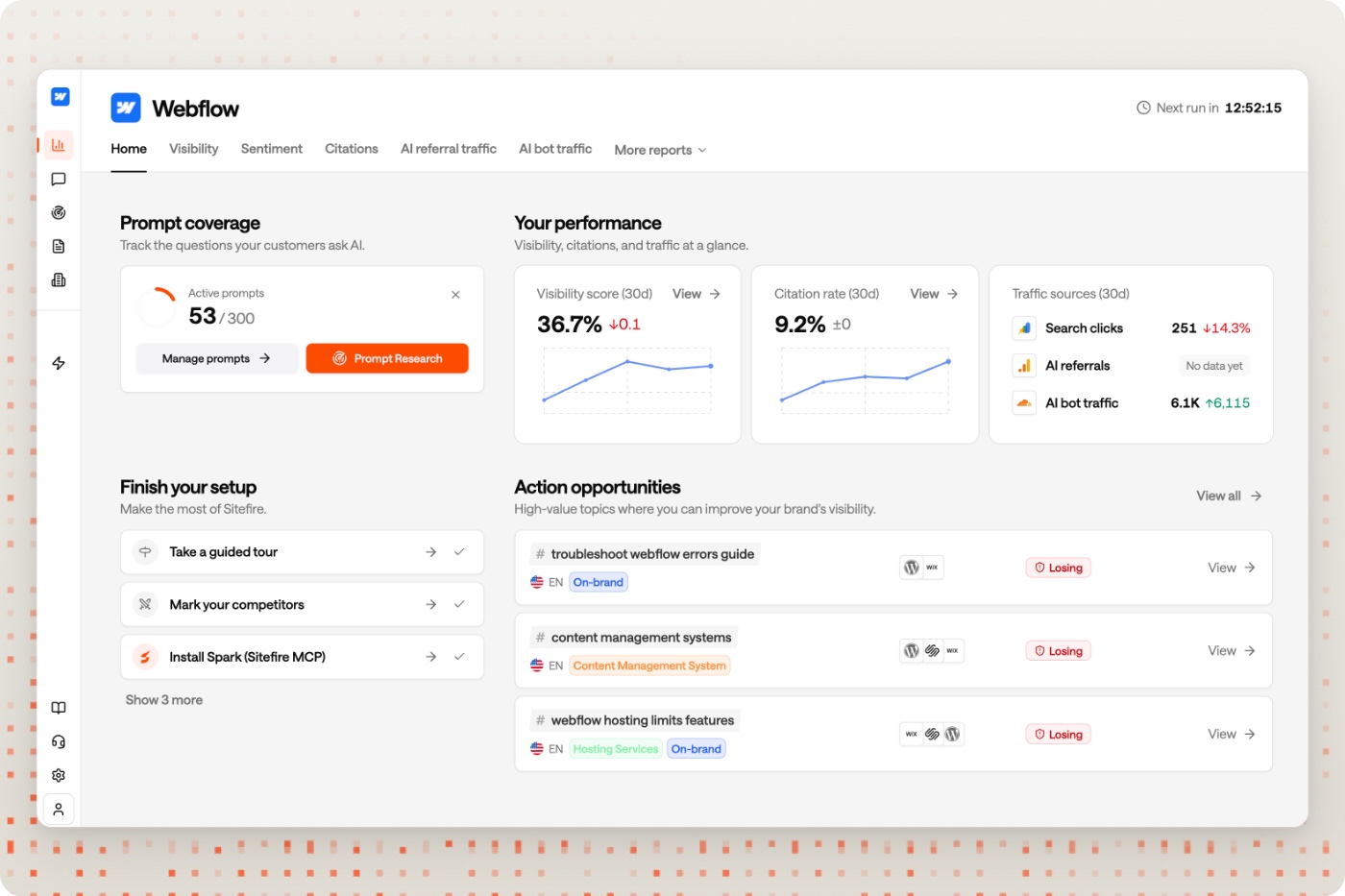Viewport: 1345px width, 896px height.
Task: Click the No data yet label
Action: point(1214,366)
